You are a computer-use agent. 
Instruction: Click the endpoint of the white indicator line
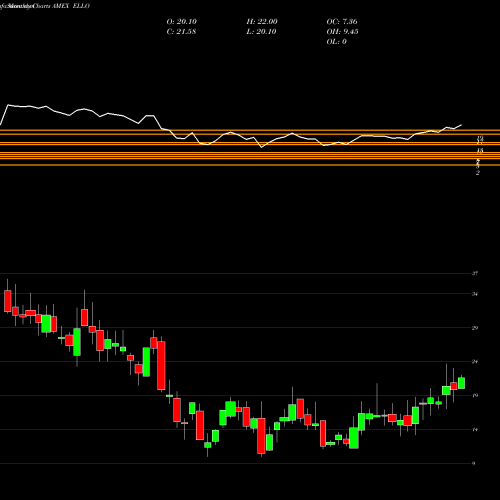[462, 125]
